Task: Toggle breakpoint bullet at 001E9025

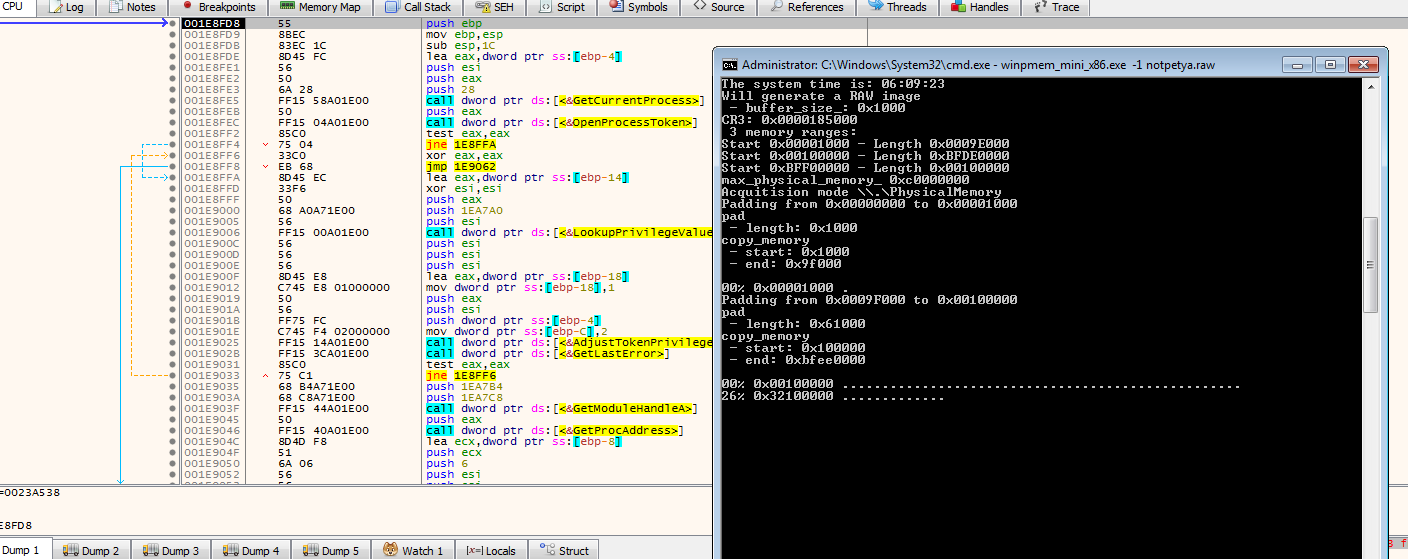Action: pos(172,342)
